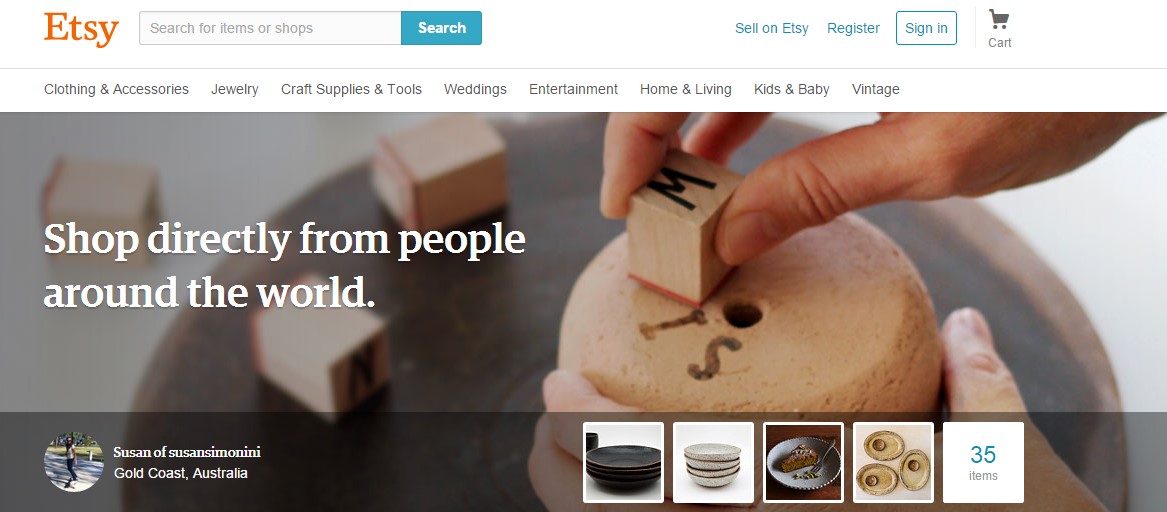View the white speckled bowls thumbnail

[x=713, y=462]
